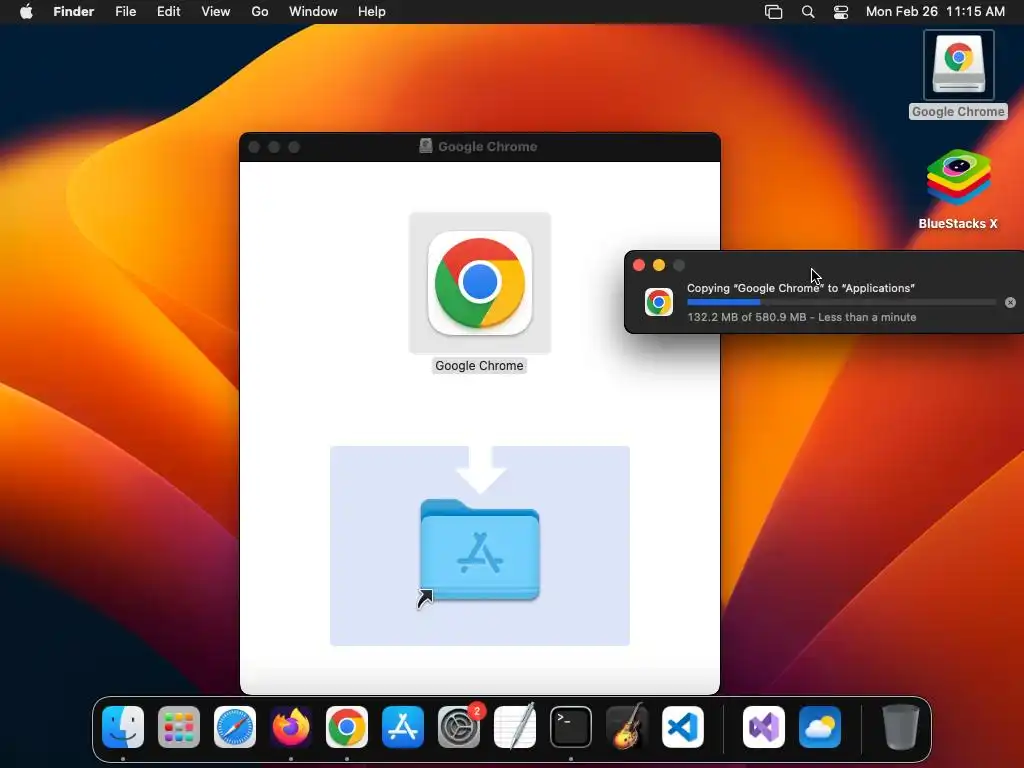Open Google Chrome from the Dock
The width and height of the screenshot is (1024, 768).
[x=347, y=727]
